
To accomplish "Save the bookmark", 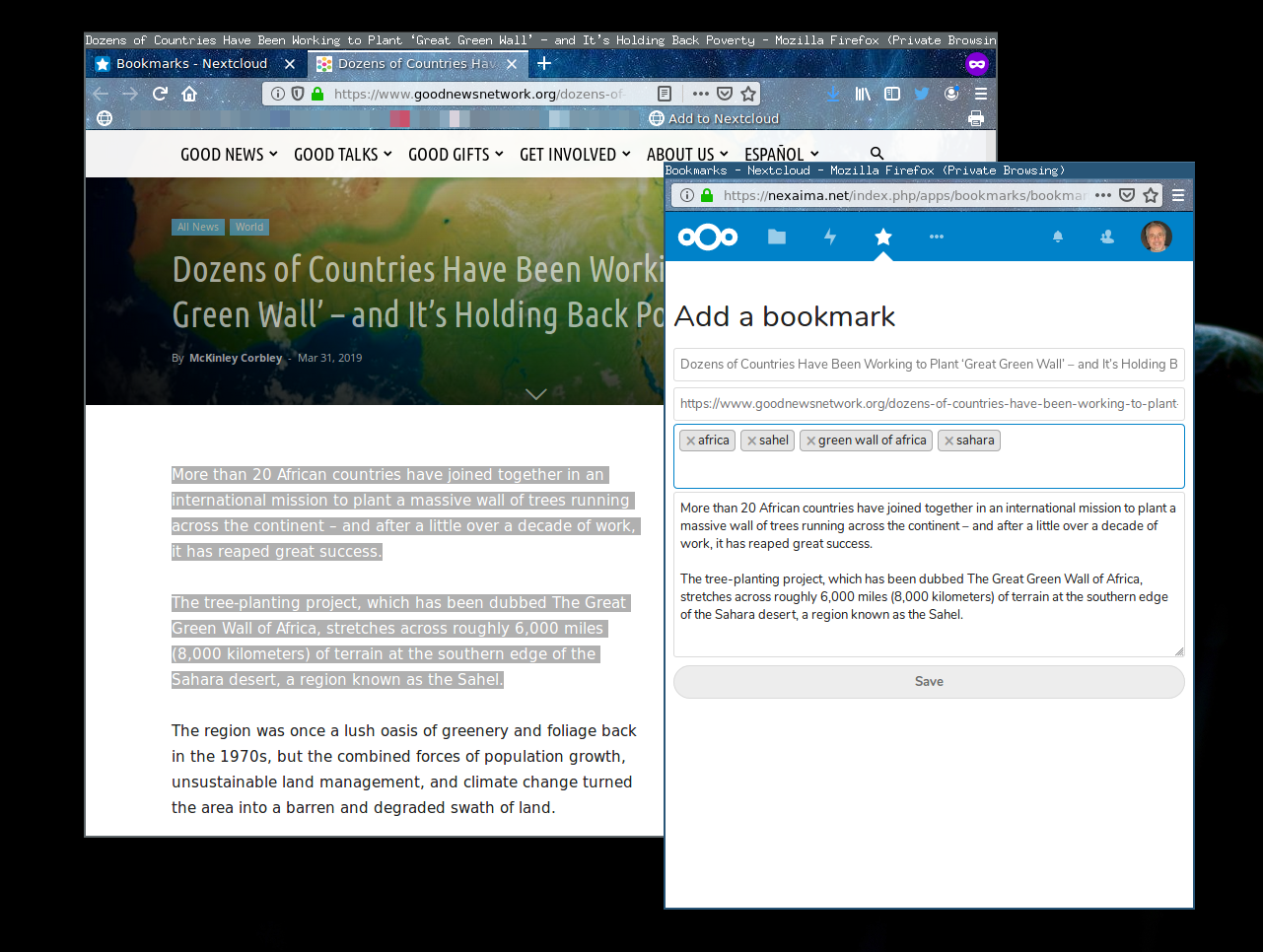I will pyautogui.click(x=929, y=682).
